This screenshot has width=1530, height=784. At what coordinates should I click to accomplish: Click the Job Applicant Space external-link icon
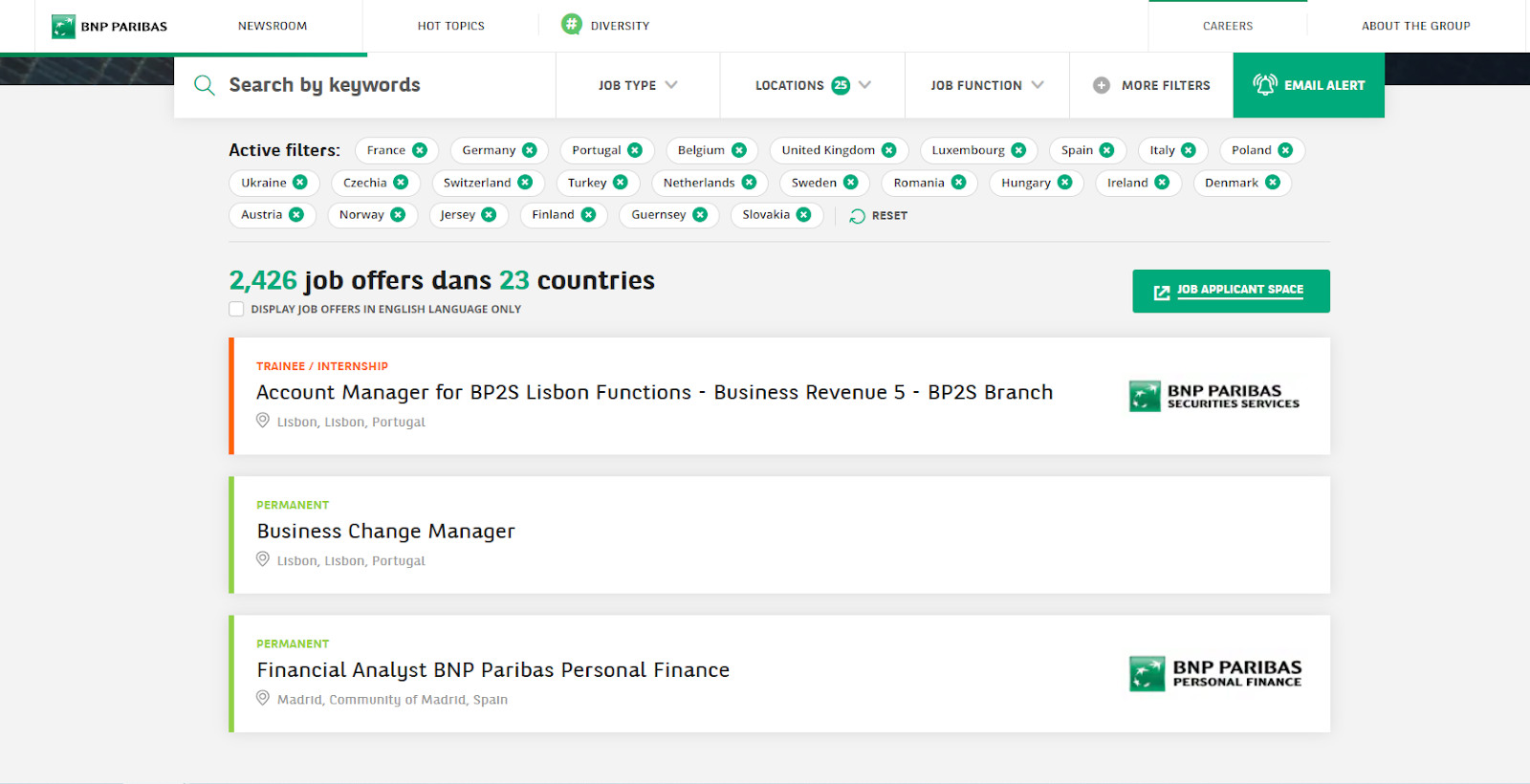coord(1161,293)
